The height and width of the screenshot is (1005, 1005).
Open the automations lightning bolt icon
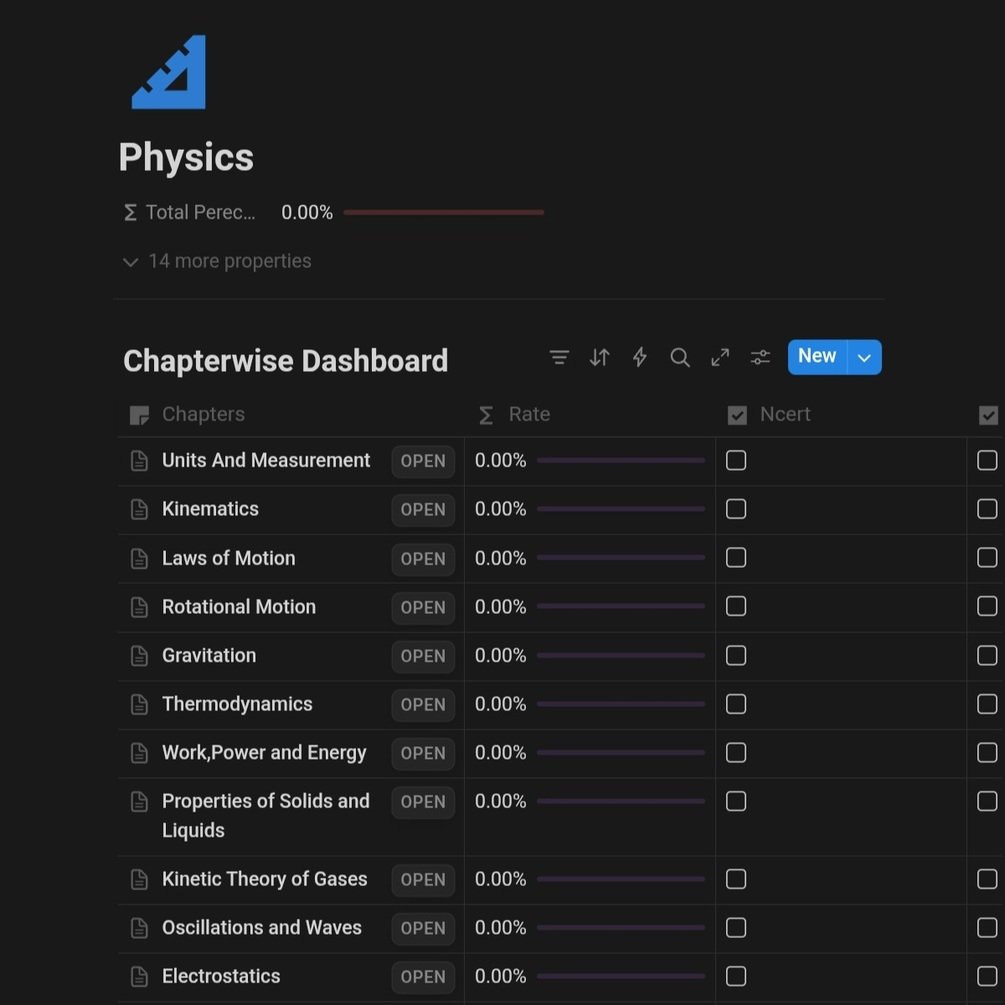coord(640,357)
